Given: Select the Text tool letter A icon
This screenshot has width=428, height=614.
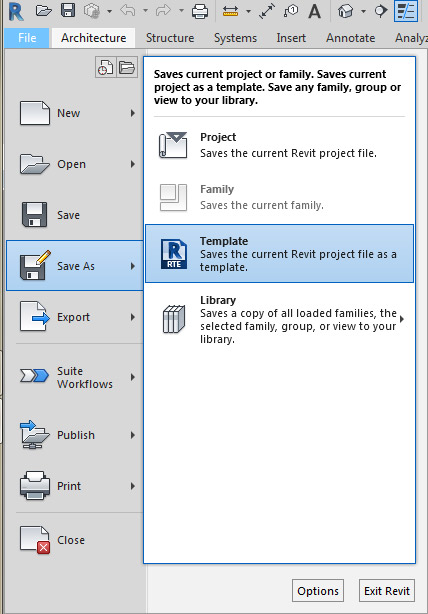Looking at the screenshot, I should (x=314, y=11).
